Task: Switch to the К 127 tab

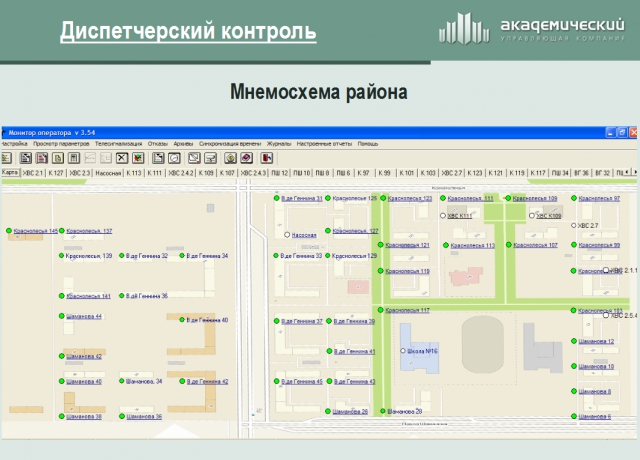Action: pos(56,173)
